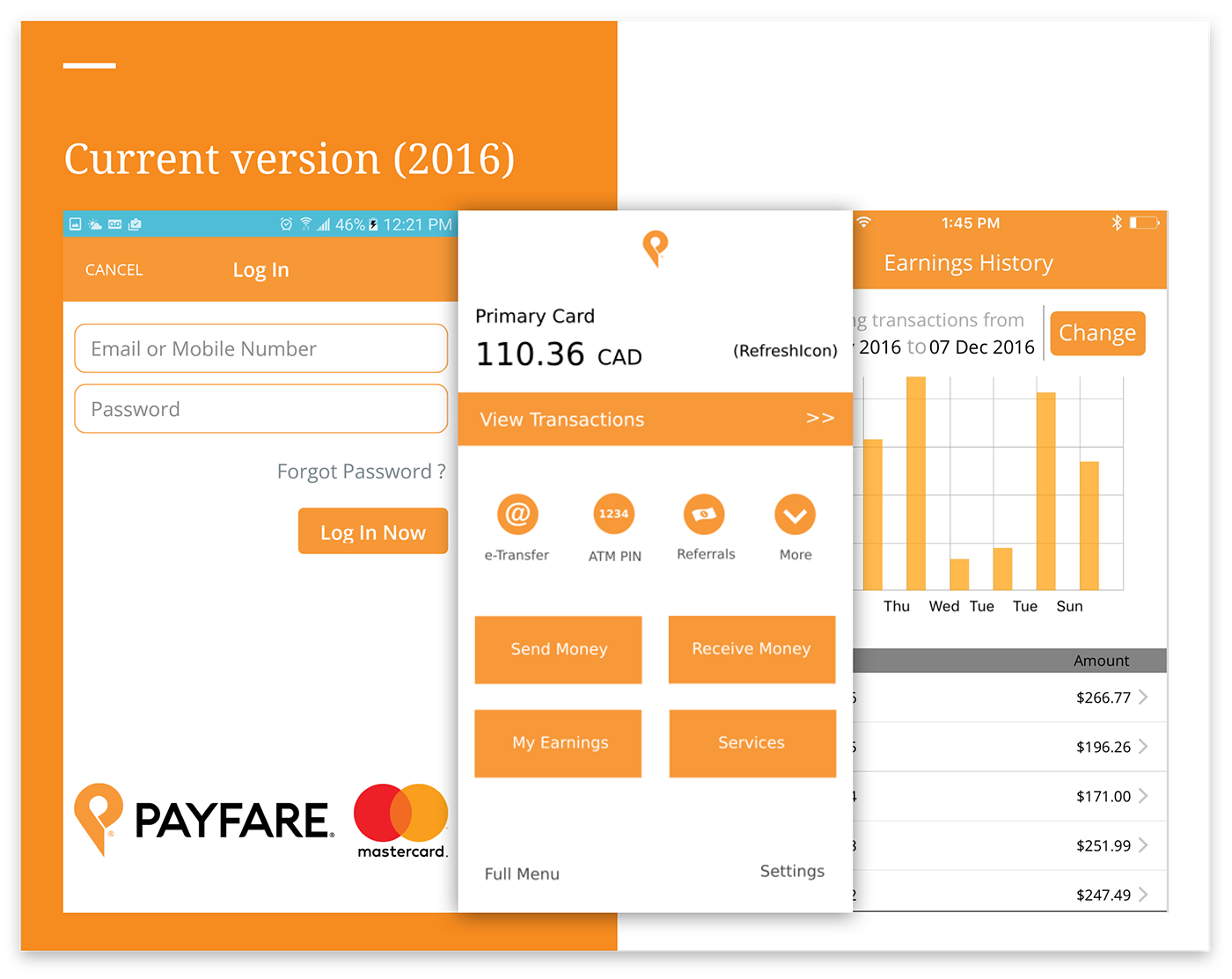Open the ATM PIN 1234 icon

tap(614, 514)
